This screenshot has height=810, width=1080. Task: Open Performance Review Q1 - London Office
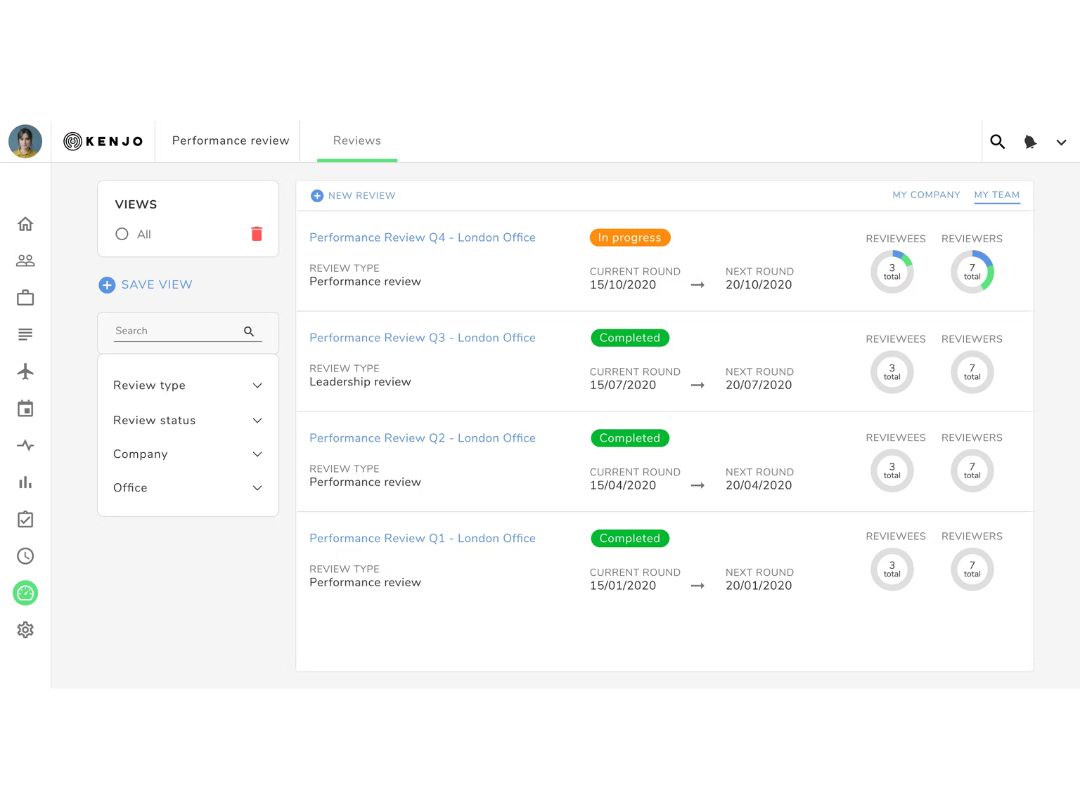422,538
